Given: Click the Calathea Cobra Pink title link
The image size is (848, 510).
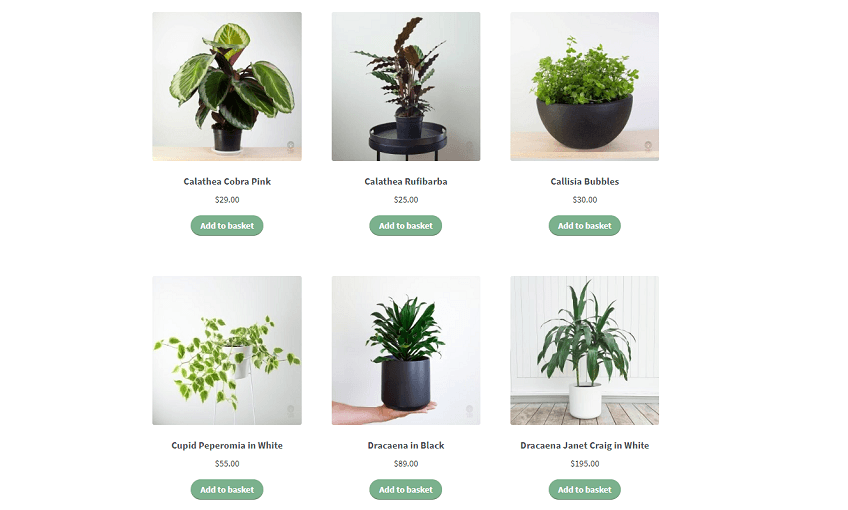Looking at the screenshot, I should [227, 182].
